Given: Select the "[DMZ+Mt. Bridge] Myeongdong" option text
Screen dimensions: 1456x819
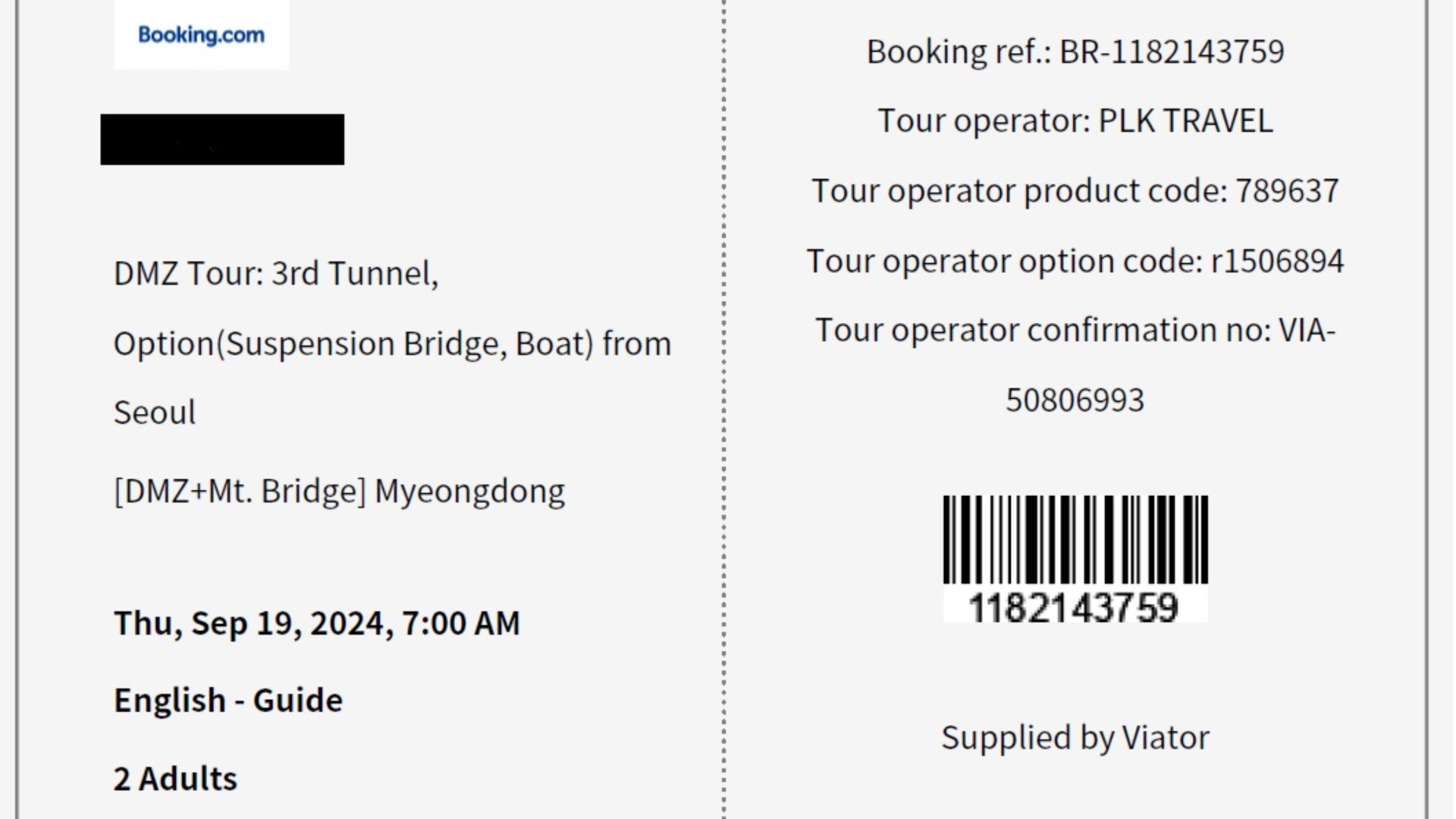Looking at the screenshot, I should pyautogui.click(x=339, y=491).
